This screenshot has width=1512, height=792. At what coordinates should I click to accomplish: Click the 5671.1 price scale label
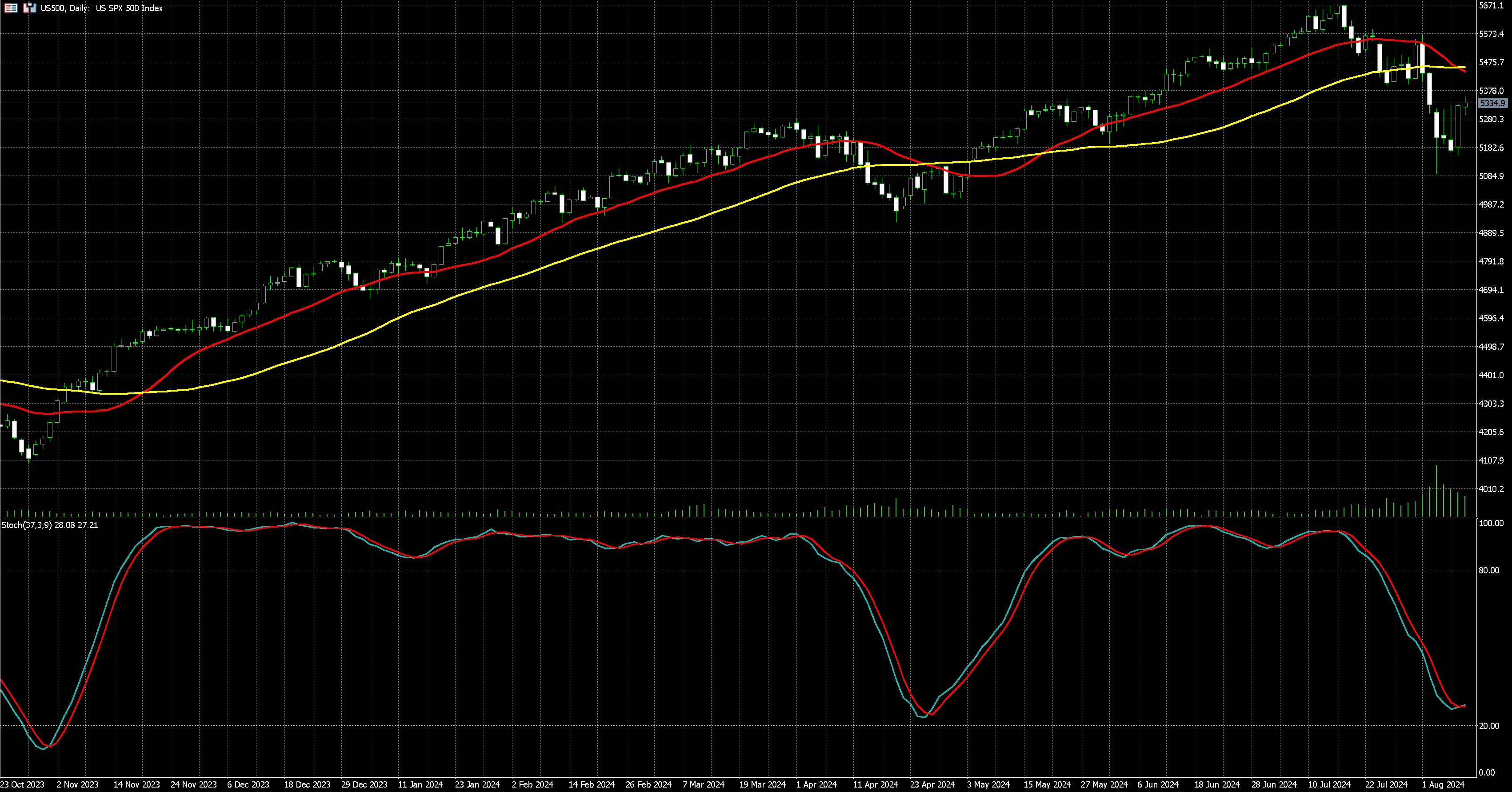coord(1491,5)
